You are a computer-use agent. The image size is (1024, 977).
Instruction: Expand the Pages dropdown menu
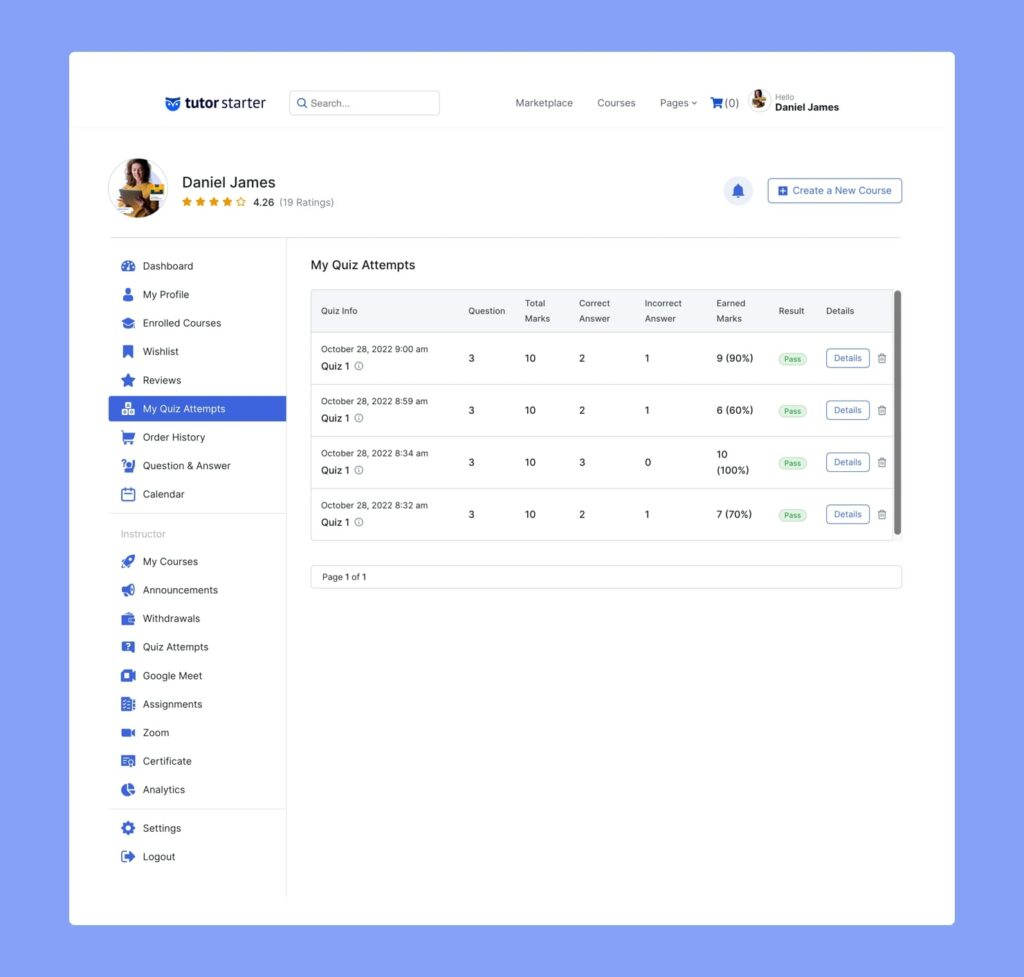click(677, 102)
